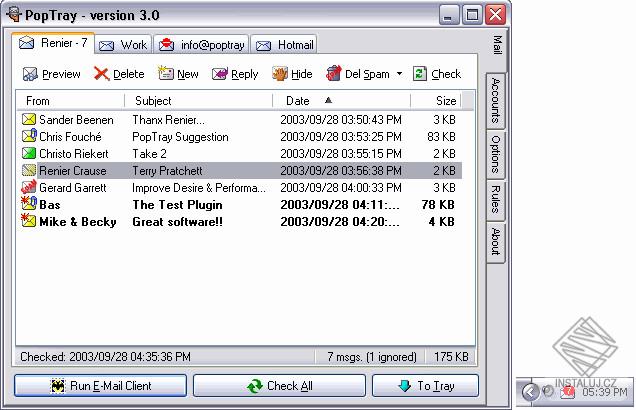636x410 pixels.
Task: Click the New message icon
Action: click(x=165, y=73)
